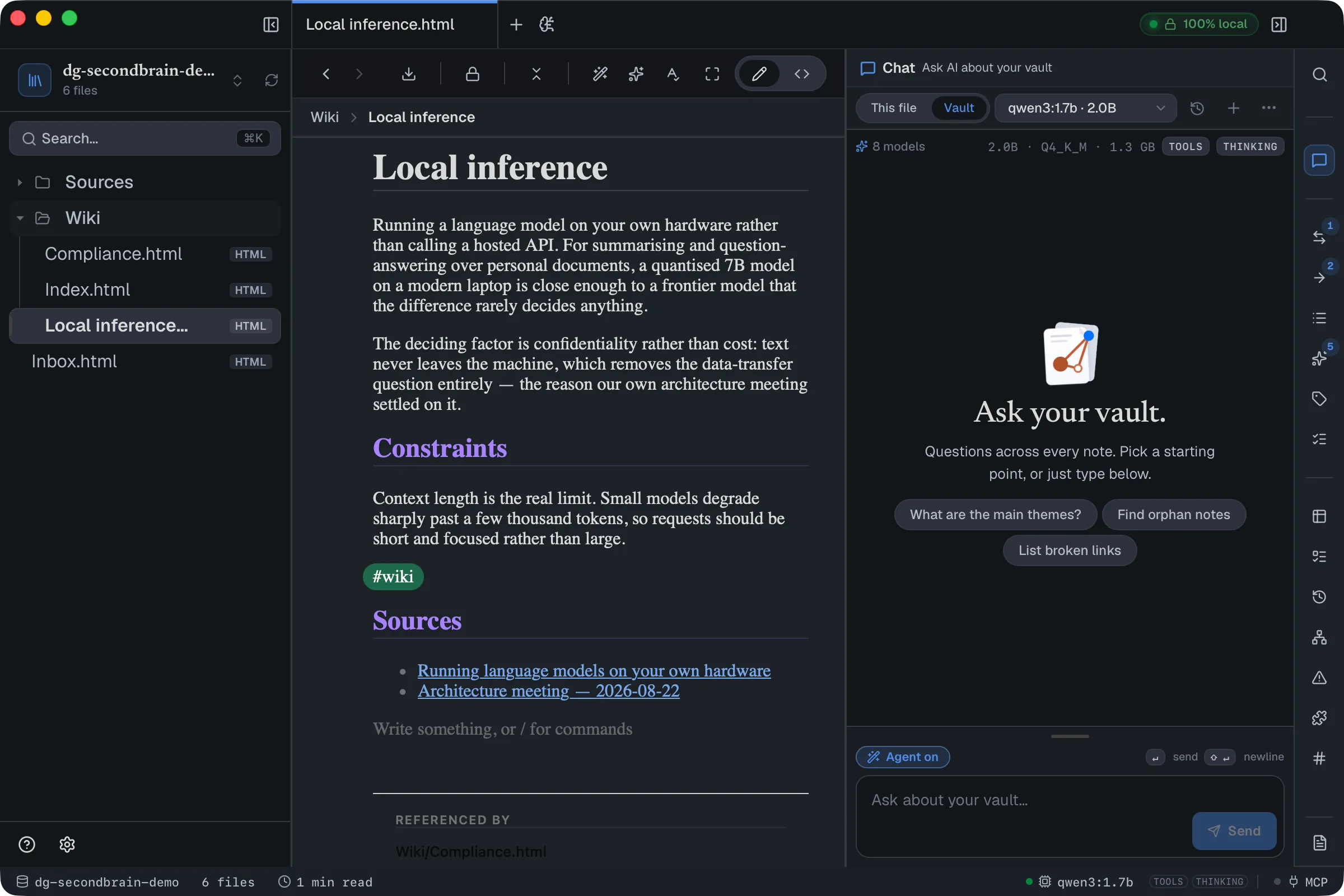Collapse the Wiki folder
This screenshot has height=896, width=1344.
145,218
